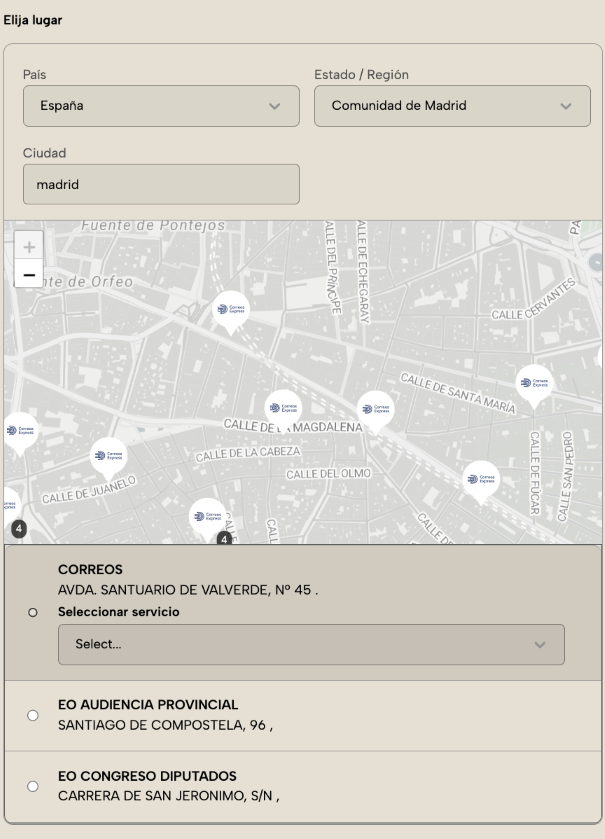This screenshot has height=839, width=605.
Task: Expand the Estado / Región dropdown
Action: coord(453,106)
